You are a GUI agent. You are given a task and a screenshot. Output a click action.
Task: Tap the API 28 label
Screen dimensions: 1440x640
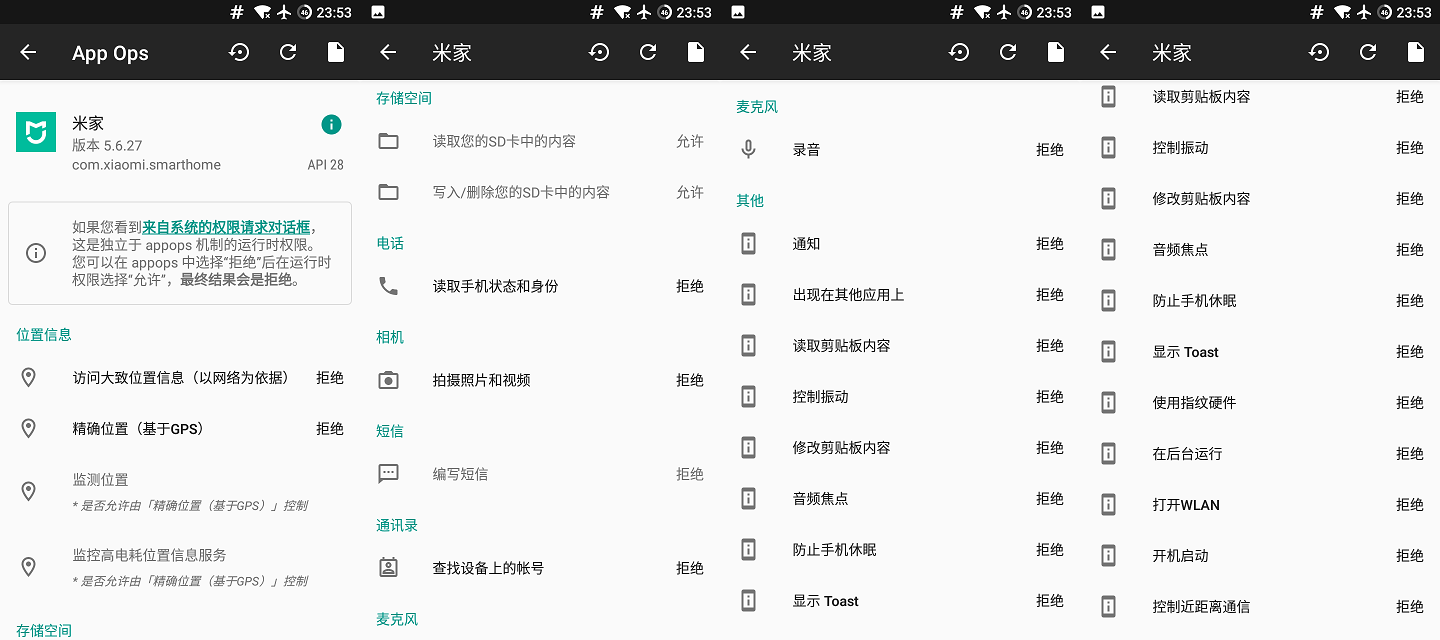(325, 165)
